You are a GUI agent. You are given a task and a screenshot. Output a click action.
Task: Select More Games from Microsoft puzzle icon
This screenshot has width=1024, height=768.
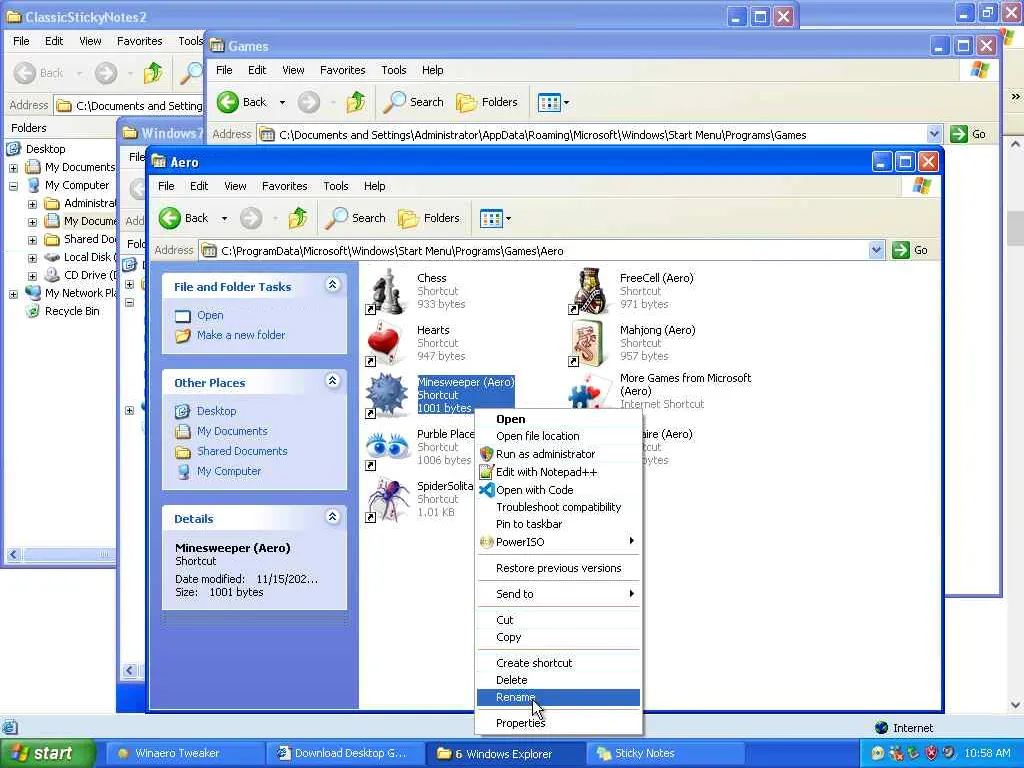[588, 392]
